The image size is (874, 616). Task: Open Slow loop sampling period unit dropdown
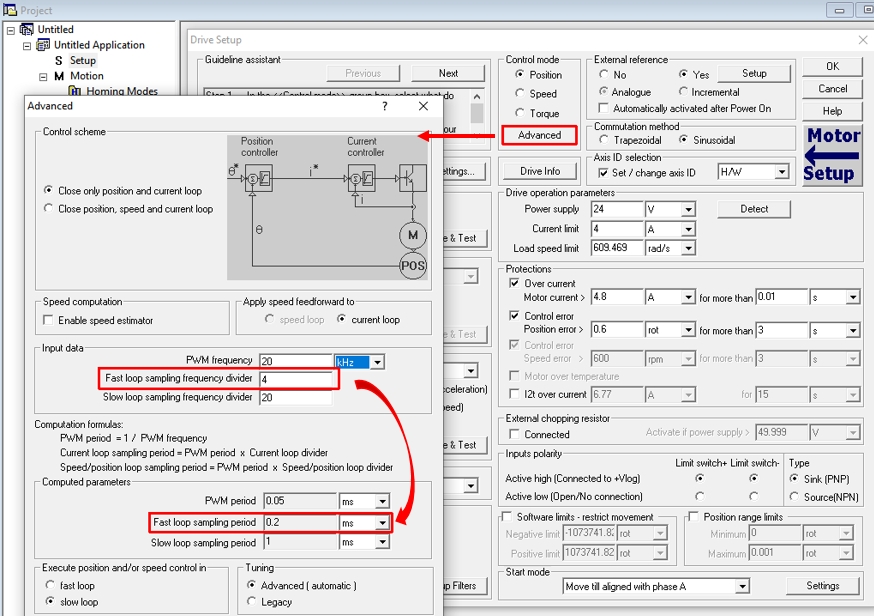pos(382,542)
